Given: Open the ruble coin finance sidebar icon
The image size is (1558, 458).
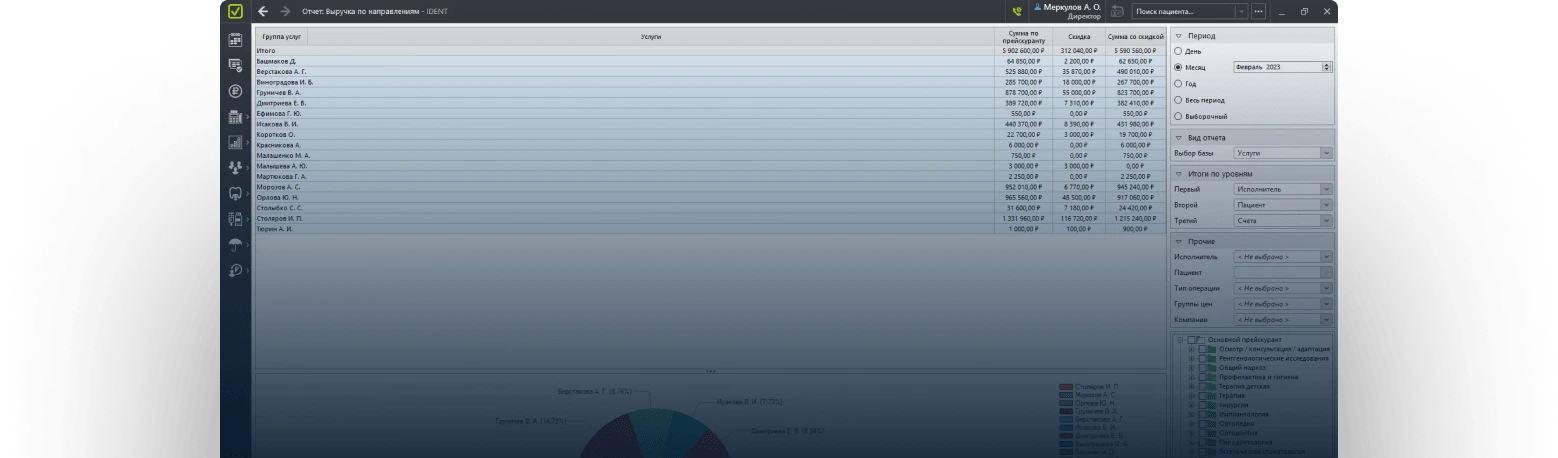Looking at the screenshot, I should 235,91.
